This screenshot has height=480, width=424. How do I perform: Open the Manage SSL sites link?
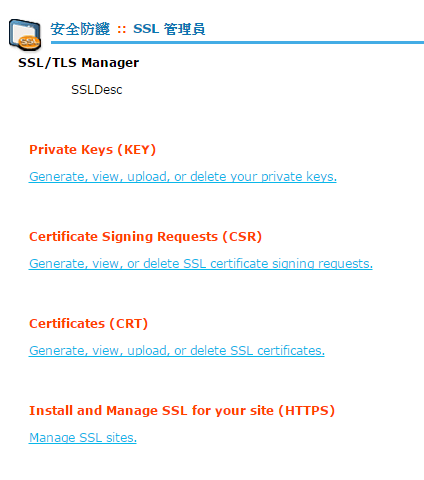click(x=83, y=438)
